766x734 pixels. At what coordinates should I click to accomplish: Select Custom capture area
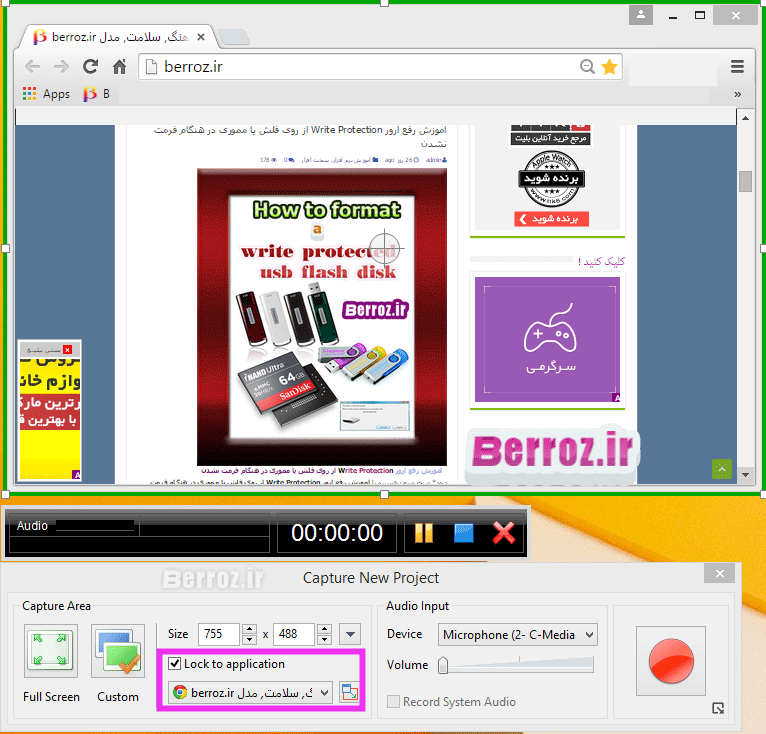coord(118,650)
